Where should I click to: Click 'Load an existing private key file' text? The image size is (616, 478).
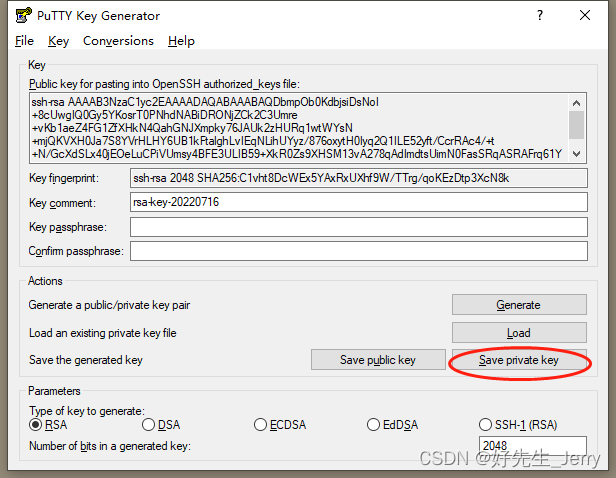[x=103, y=333]
